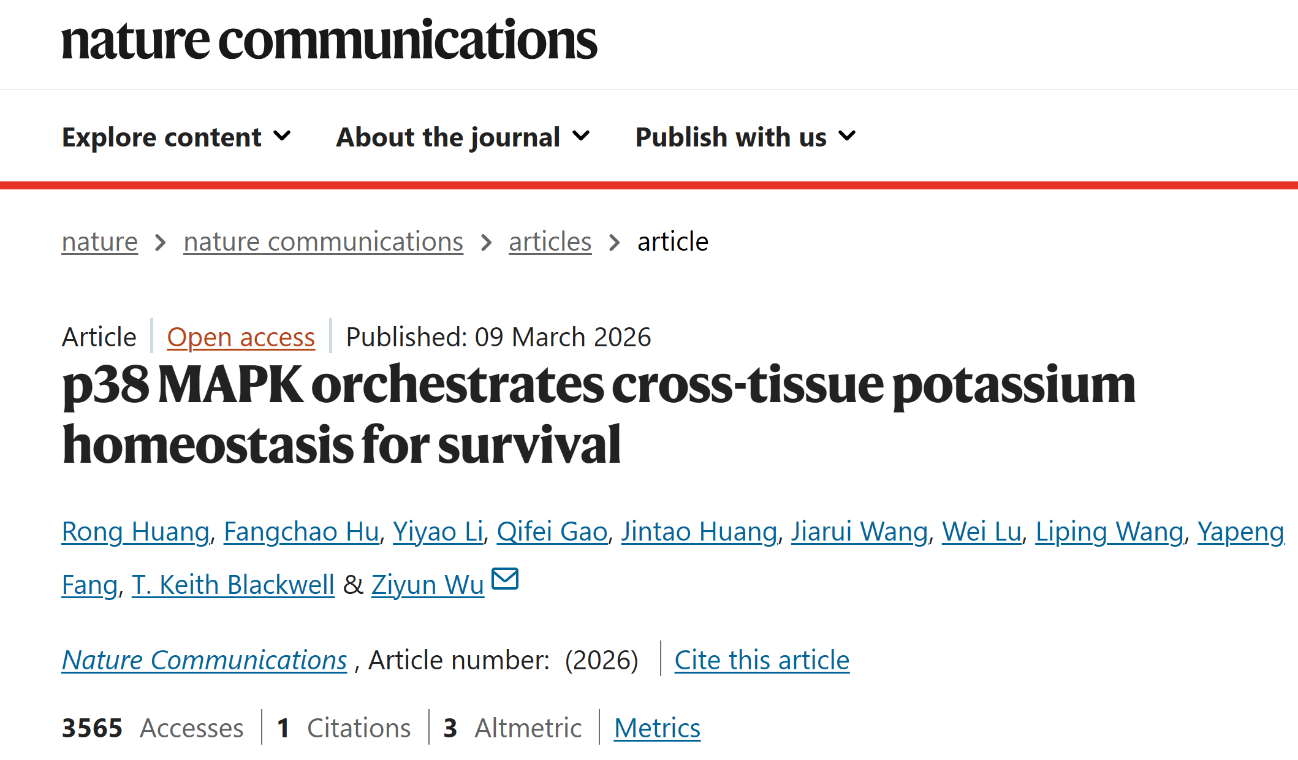The width and height of the screenshot is (1298, 760).
Task: Open the article Metrics page
Action: click(657, 728)
